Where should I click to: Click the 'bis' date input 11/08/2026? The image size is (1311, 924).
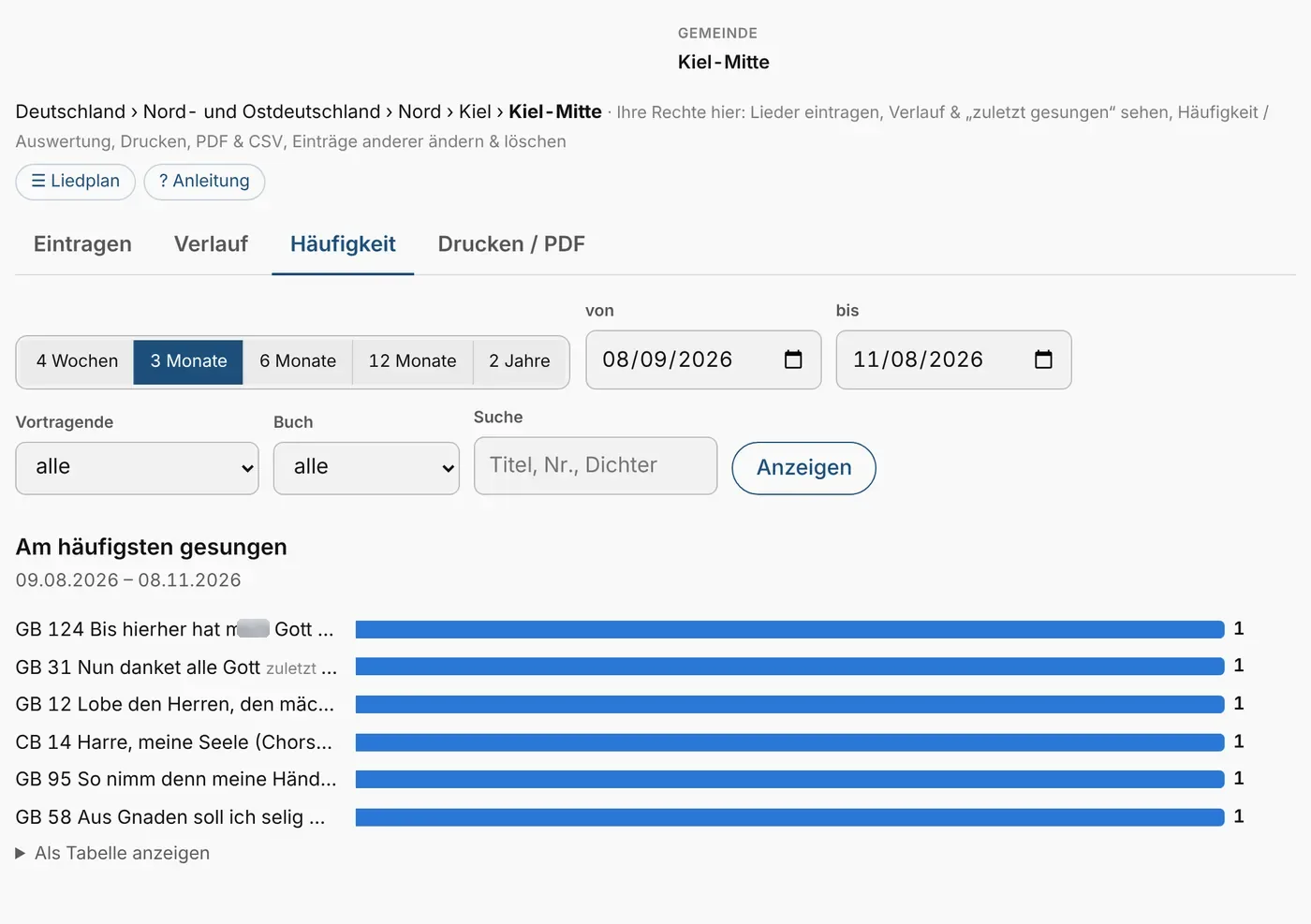click(953, 359)
